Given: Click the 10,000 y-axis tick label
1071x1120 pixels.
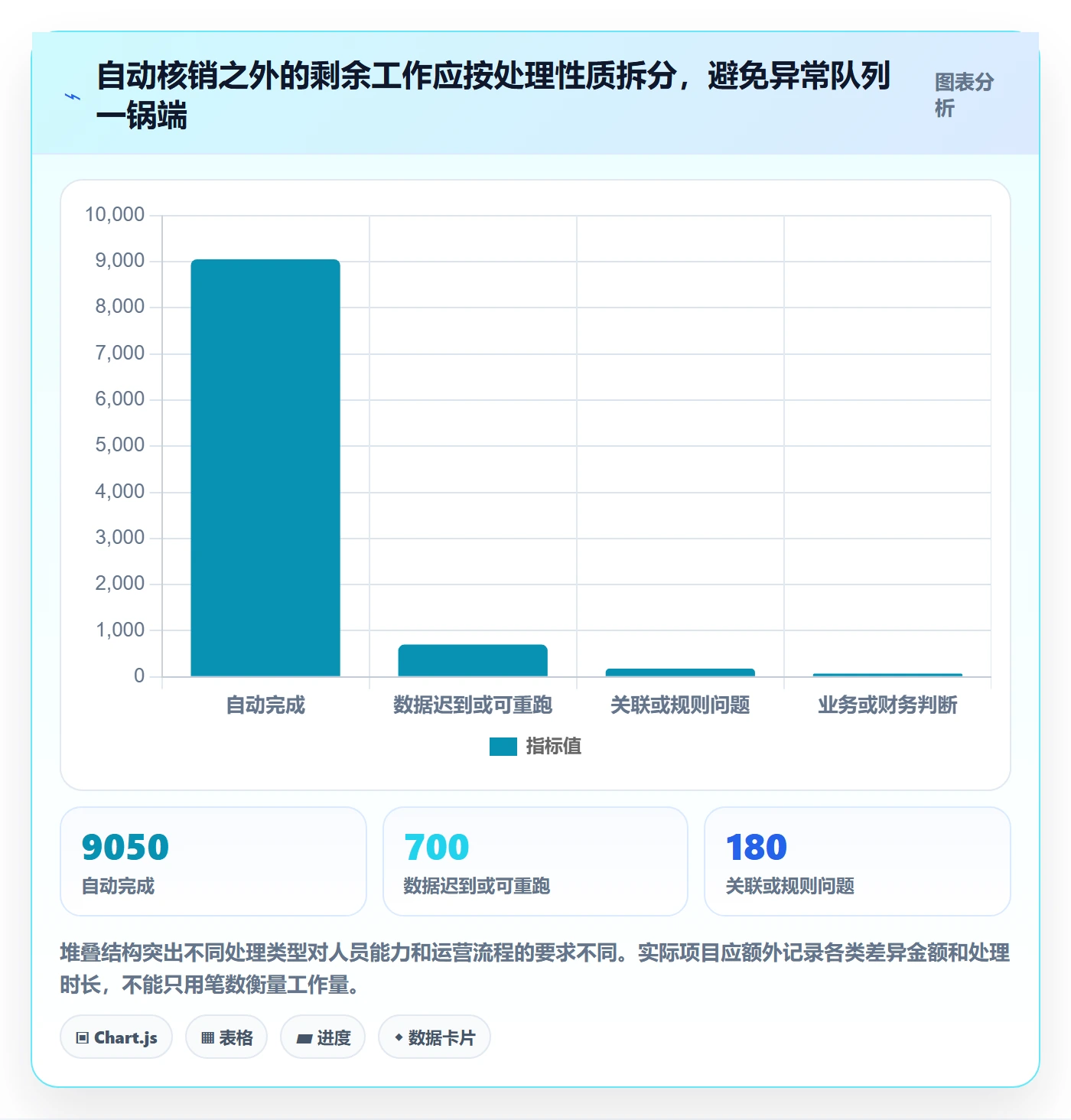Looking at the screenshot, I should (114, 215).
